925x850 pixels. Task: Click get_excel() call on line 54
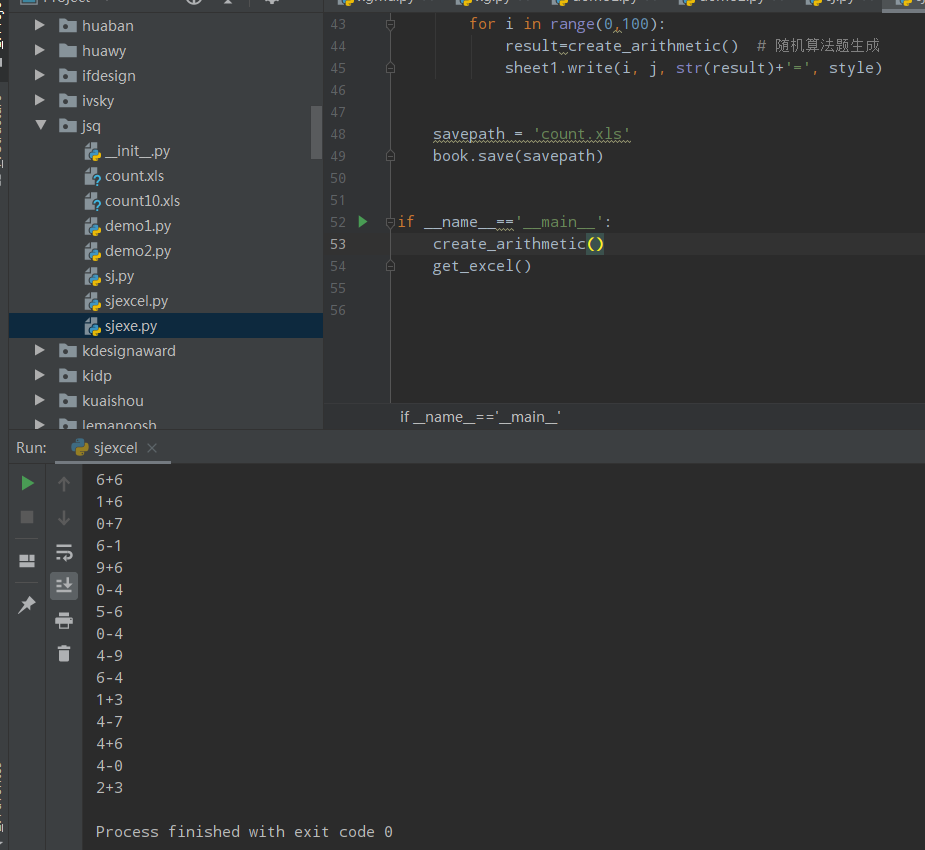click(x=482, y=267)
